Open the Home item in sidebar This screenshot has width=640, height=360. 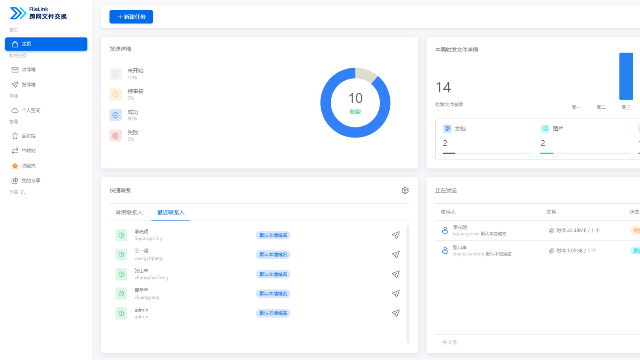pyautogui.click(x=46, y=44)
